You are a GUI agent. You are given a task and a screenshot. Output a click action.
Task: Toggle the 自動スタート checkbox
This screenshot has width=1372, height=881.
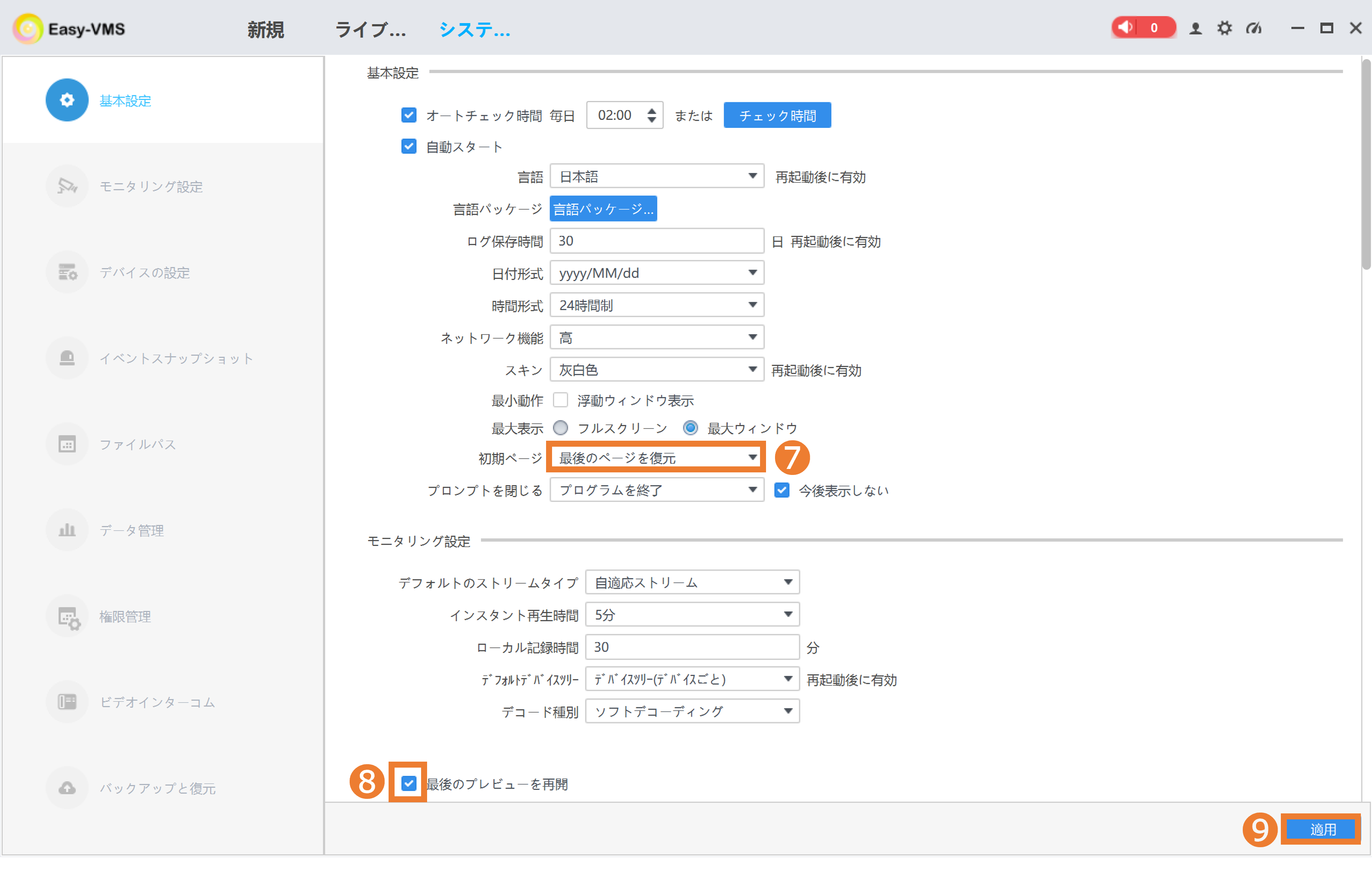point(409,146)
